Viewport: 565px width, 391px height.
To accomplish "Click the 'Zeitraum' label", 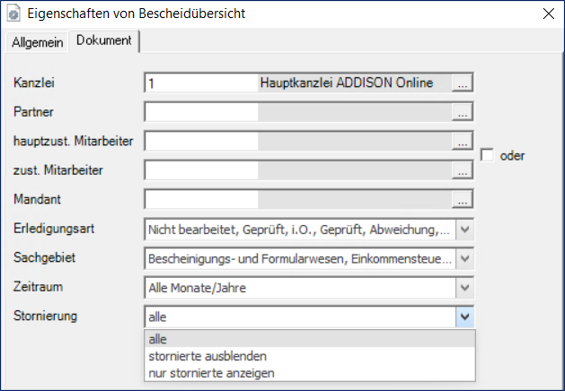I will [x=38, y=287].
